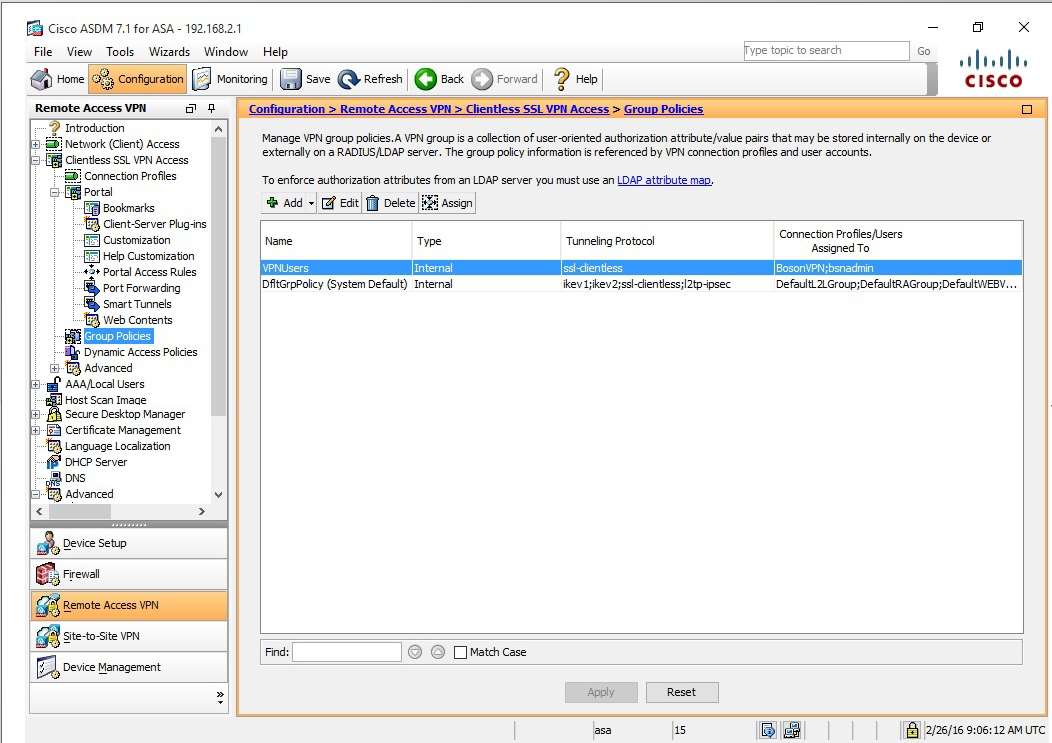This screenshot has width=1052, height=743.
Task: Open Client-Server Plug-ins item
Action: [x=155, y=224]
